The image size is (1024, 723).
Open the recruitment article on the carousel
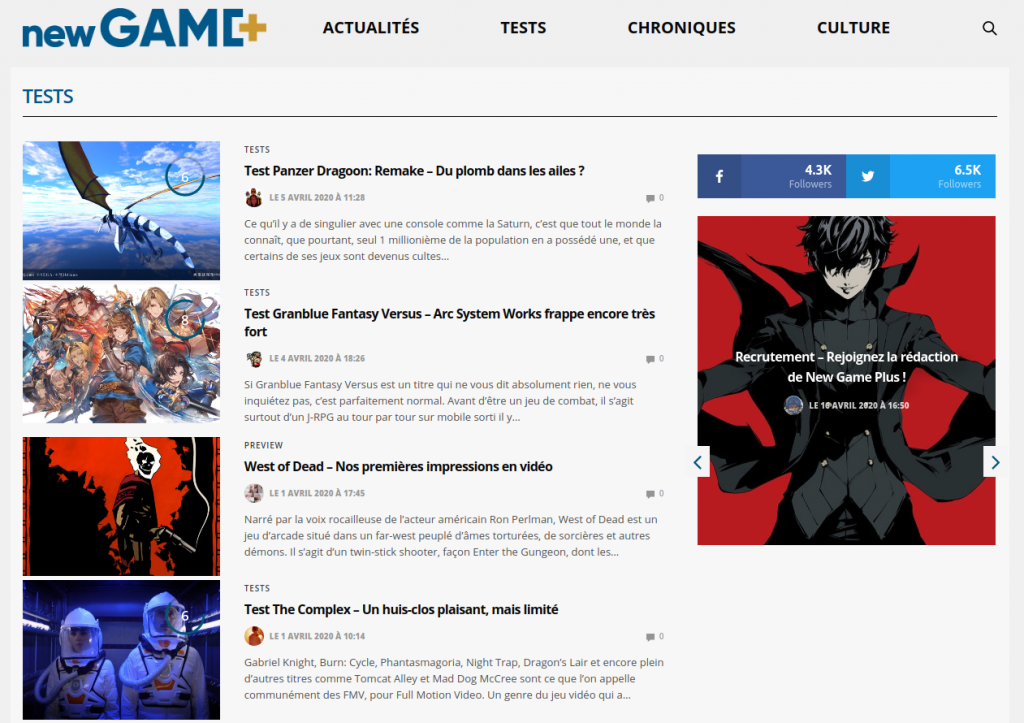[x=845, y=369]
